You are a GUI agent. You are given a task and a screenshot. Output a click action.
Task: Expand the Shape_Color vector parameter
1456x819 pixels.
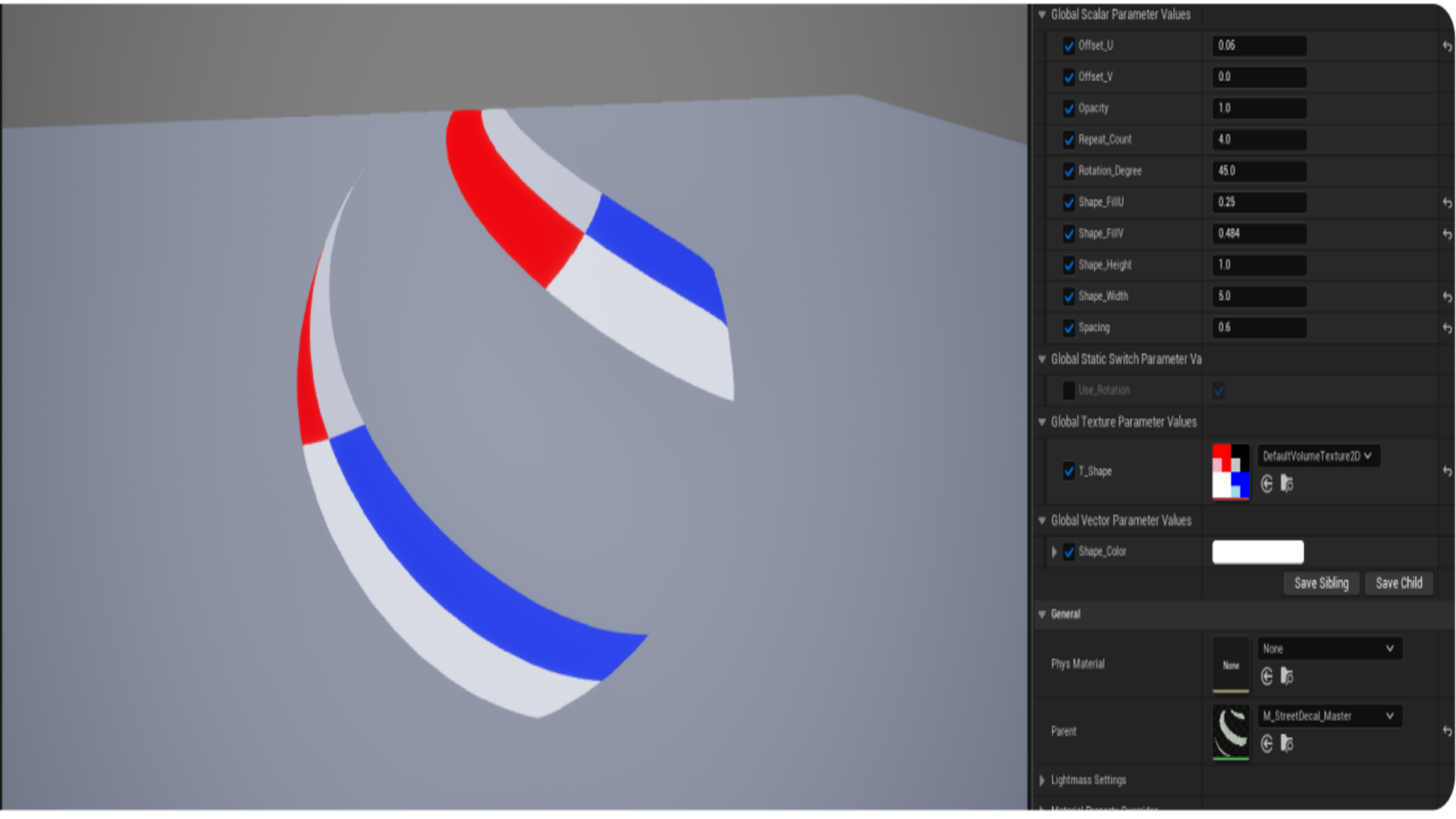tap(1054, 551)
